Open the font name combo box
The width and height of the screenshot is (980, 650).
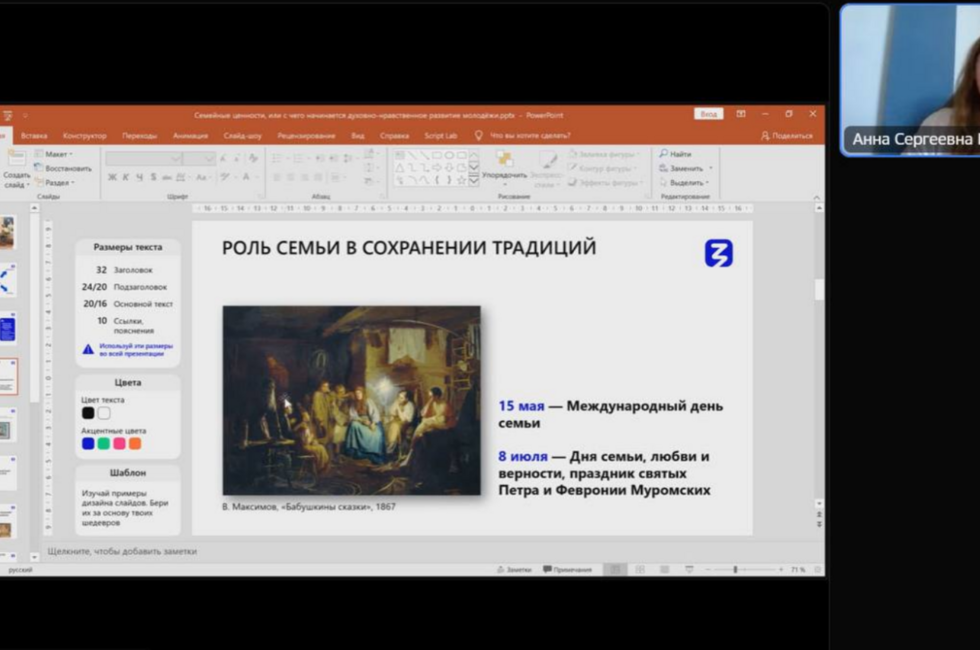point(144,159)
